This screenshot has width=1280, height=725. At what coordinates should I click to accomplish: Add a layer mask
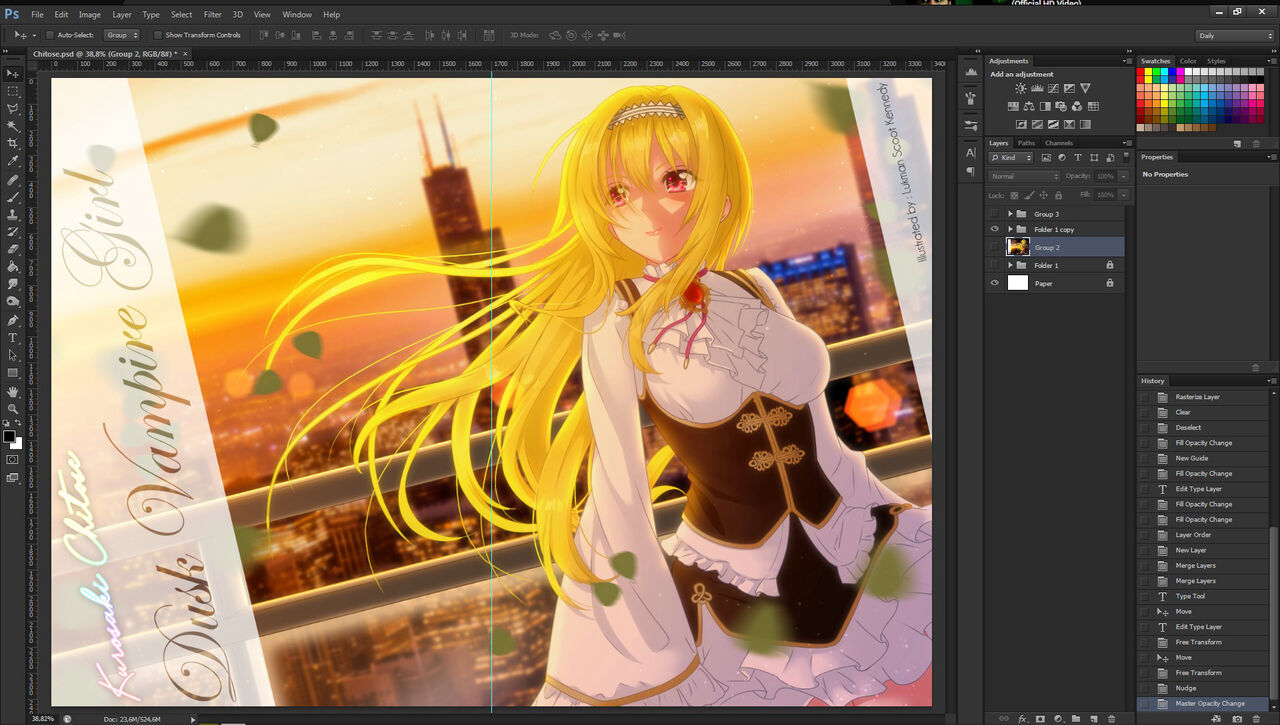click(x=1040, y=719)
